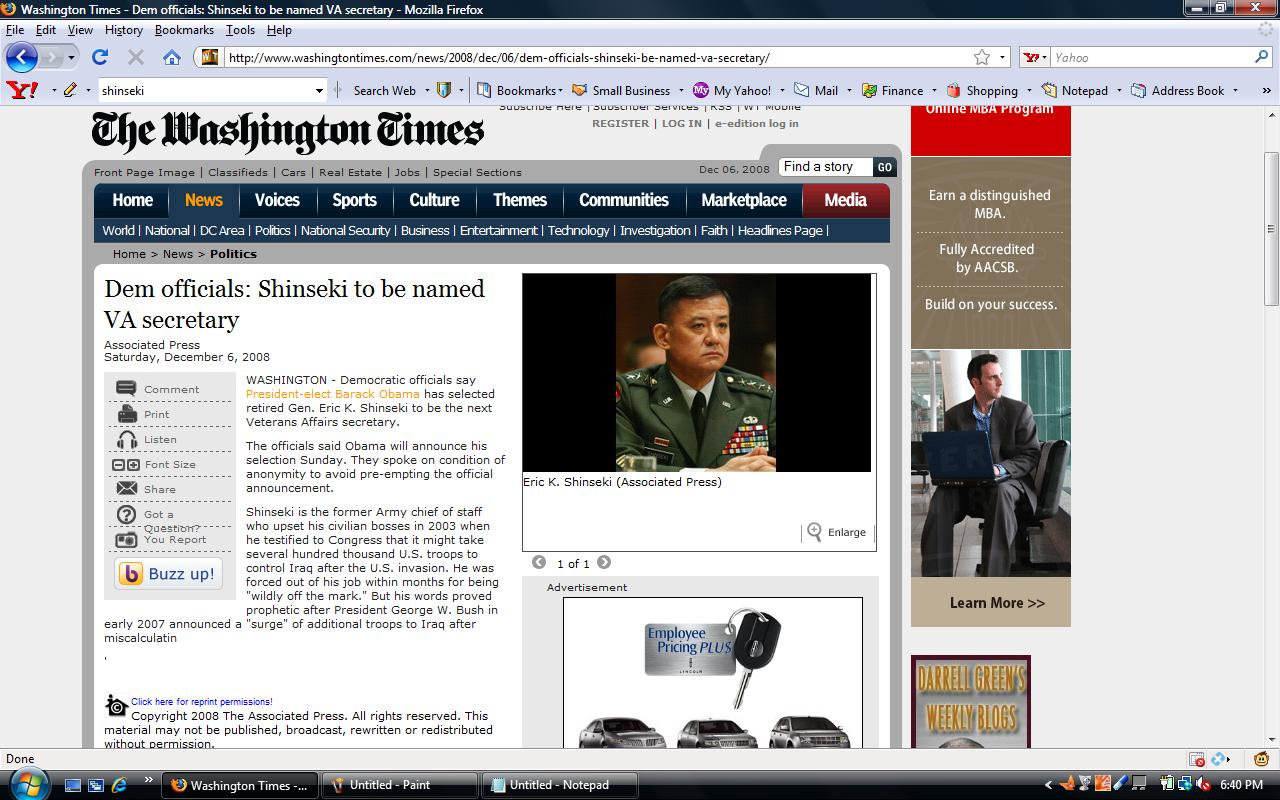Viewport: 1280px width, 800px height.
Task: Click the Yahoo! toolbar logo icon
Action: coord(22,90)
